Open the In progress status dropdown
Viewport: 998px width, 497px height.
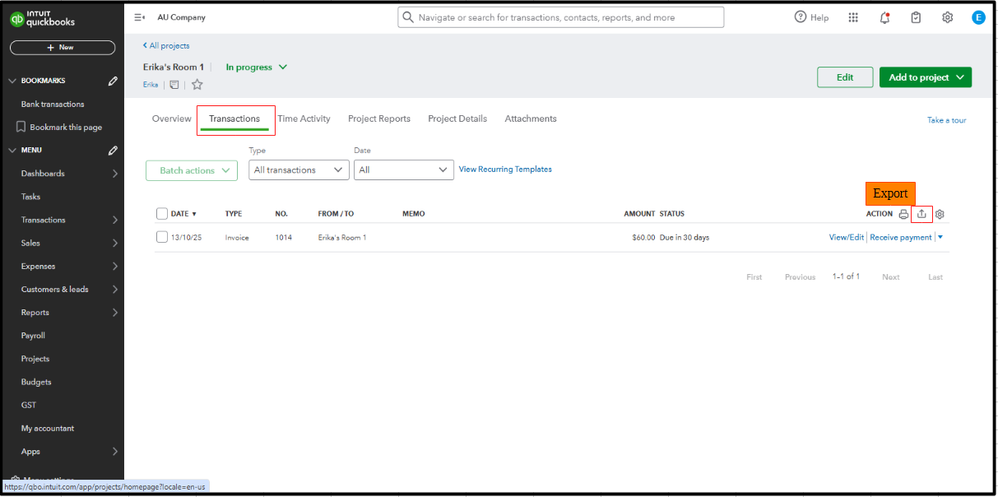coord(257,67)
